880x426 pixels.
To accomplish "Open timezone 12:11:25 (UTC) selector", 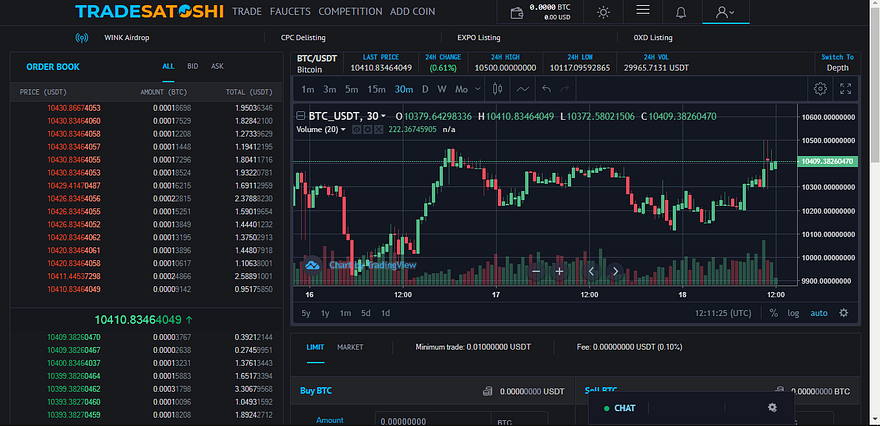I will pos(723,313).
